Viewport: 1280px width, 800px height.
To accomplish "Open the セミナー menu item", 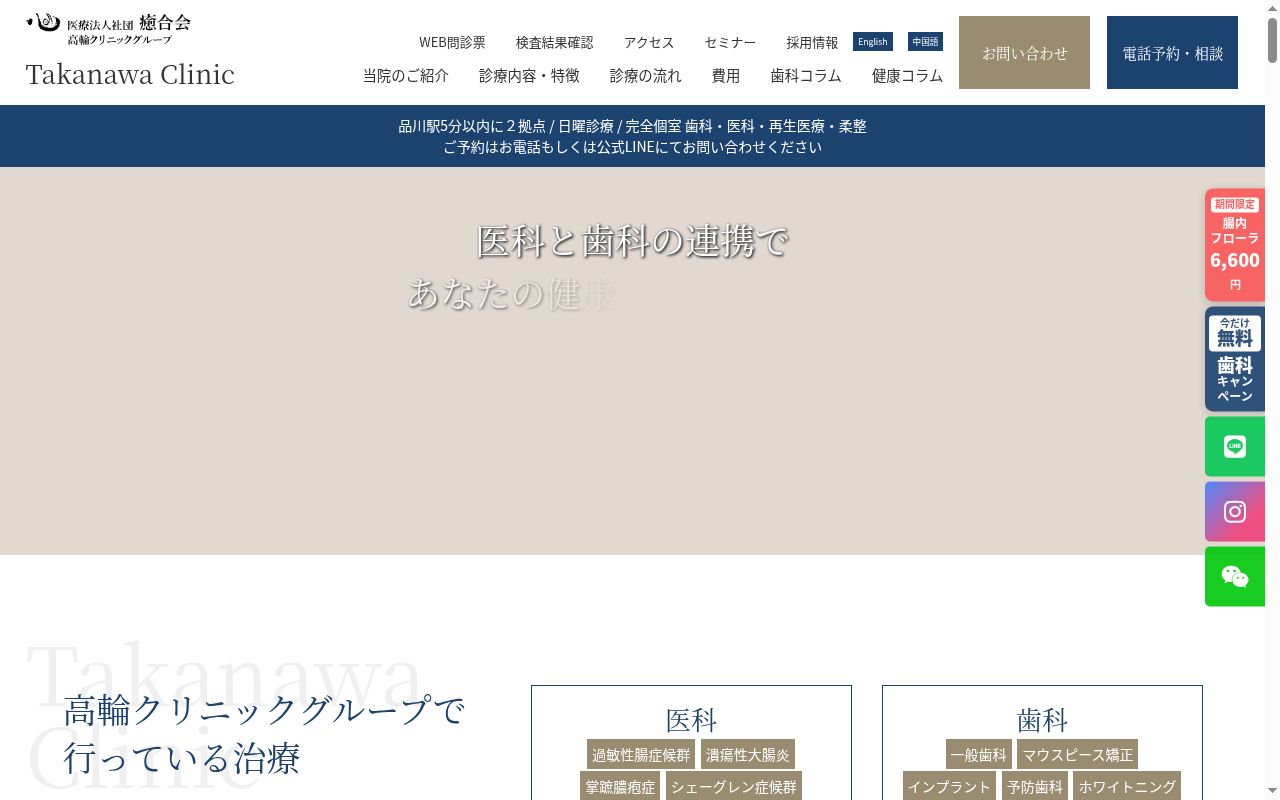I will [730, 42].
